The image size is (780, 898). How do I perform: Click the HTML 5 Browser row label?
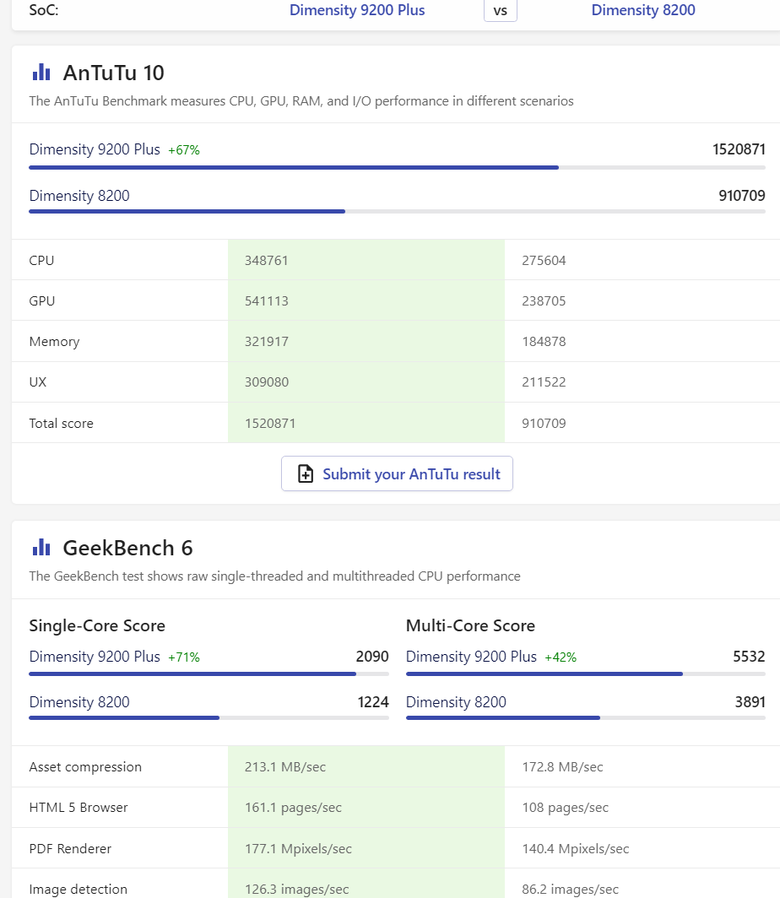[x=78, y=808]
